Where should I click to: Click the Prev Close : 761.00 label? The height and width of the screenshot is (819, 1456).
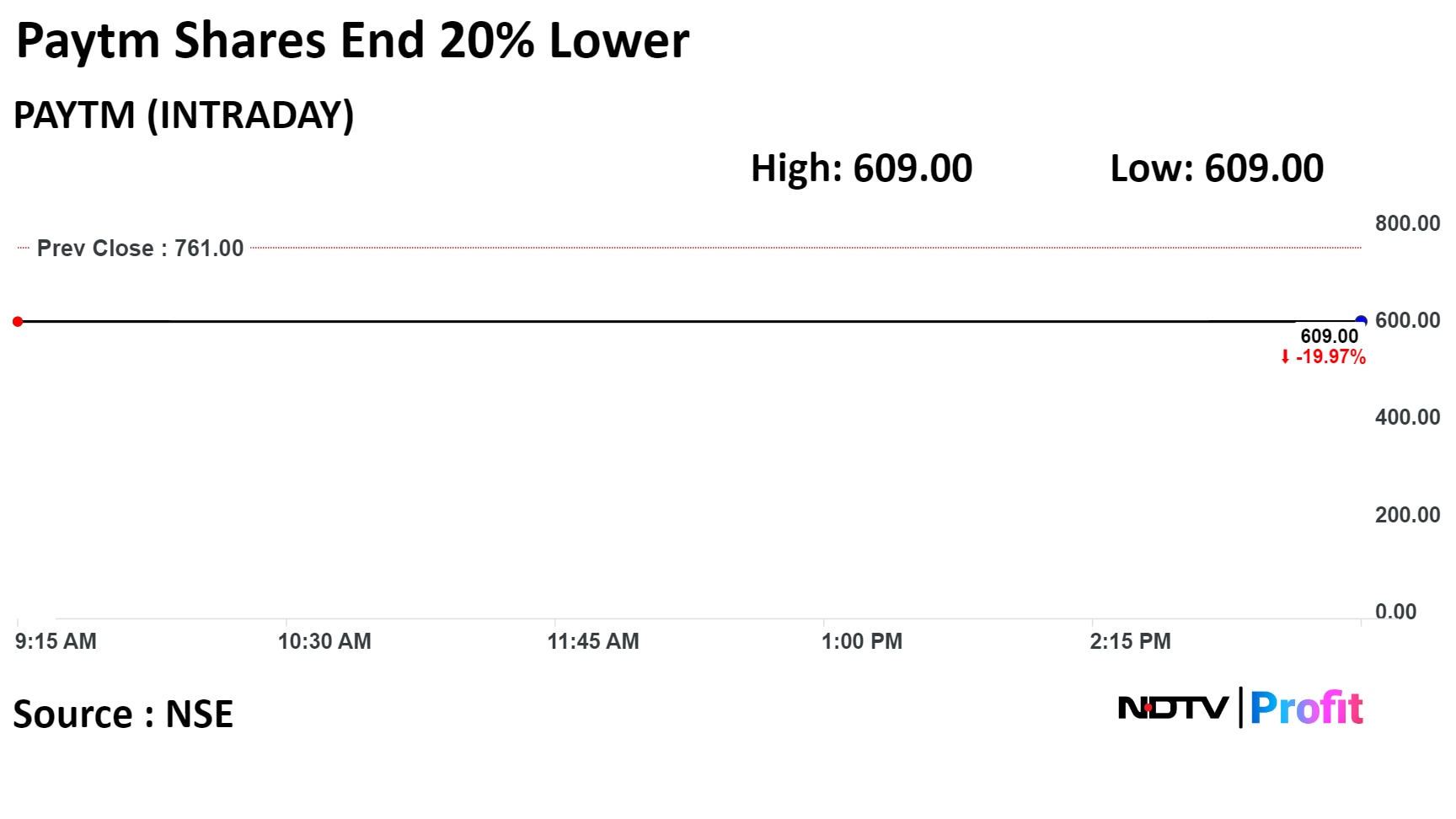click(140, 249)
